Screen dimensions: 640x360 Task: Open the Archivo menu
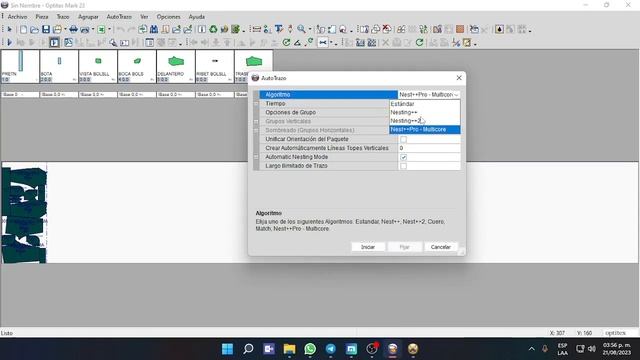point(17,17)
